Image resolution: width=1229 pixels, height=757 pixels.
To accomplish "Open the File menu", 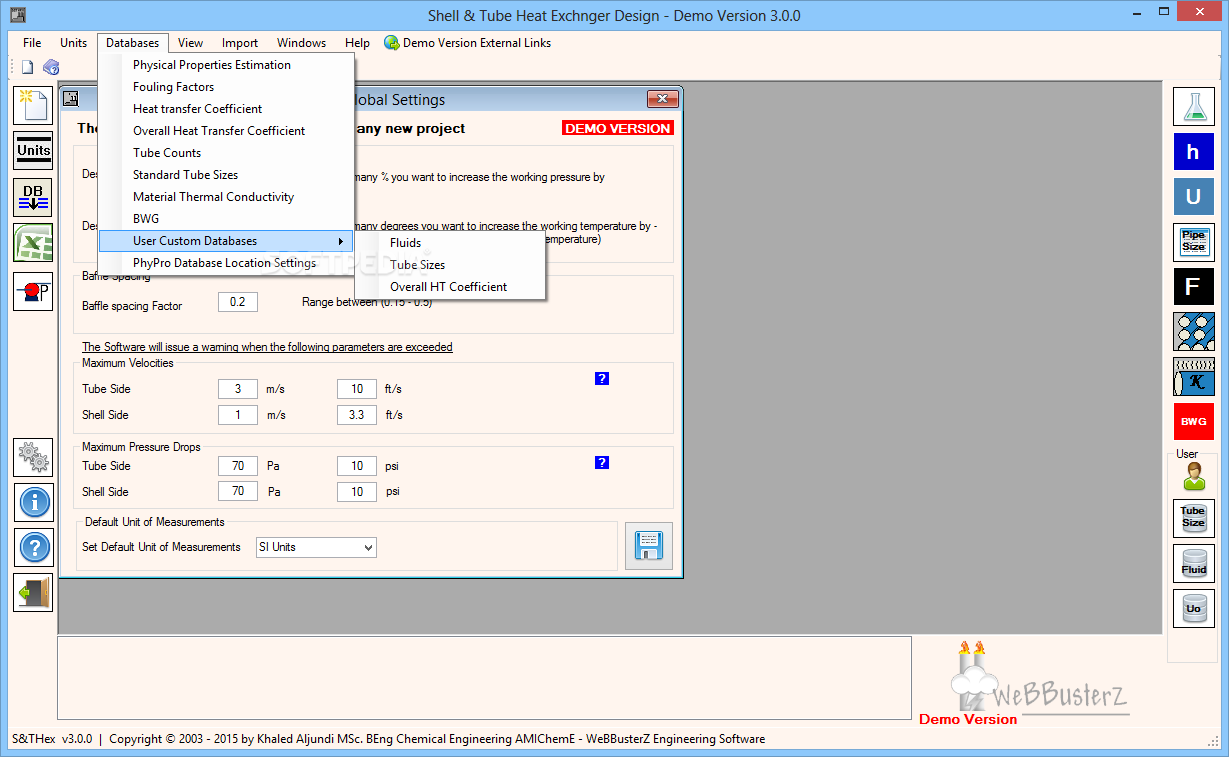I will tap(32, 43).
